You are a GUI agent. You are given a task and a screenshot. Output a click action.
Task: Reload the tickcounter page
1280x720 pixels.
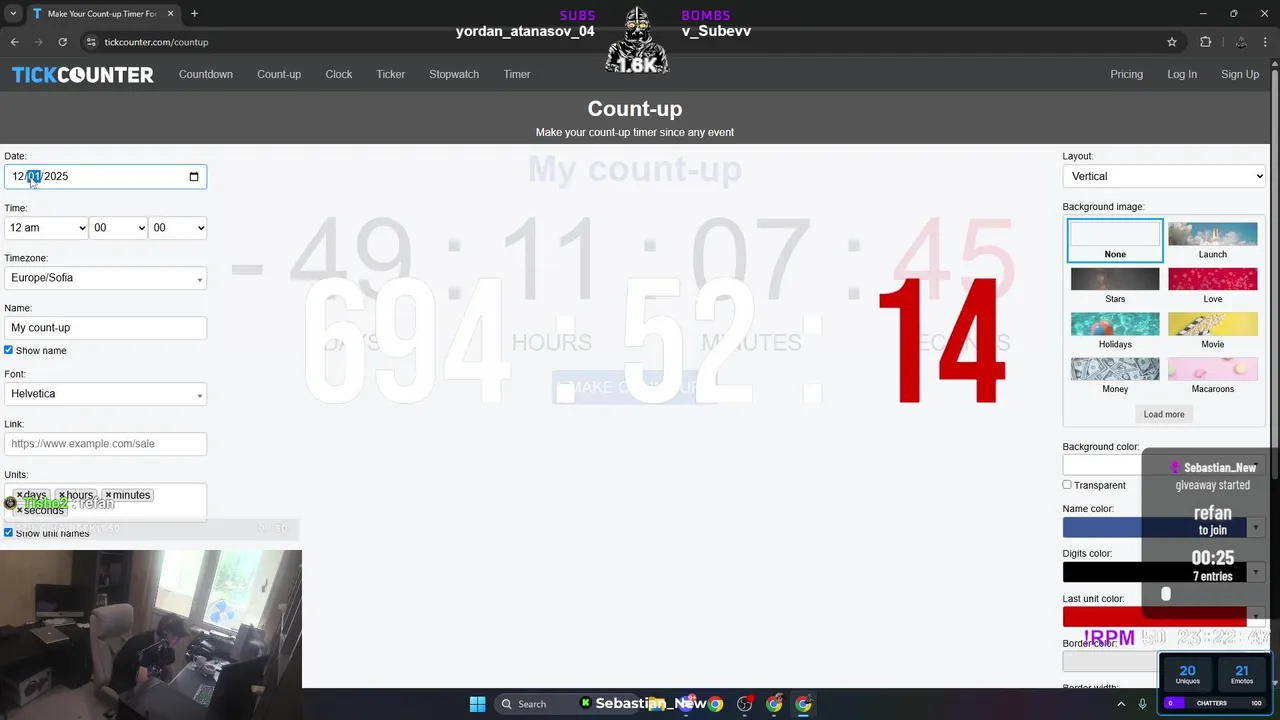coord(62,42)
